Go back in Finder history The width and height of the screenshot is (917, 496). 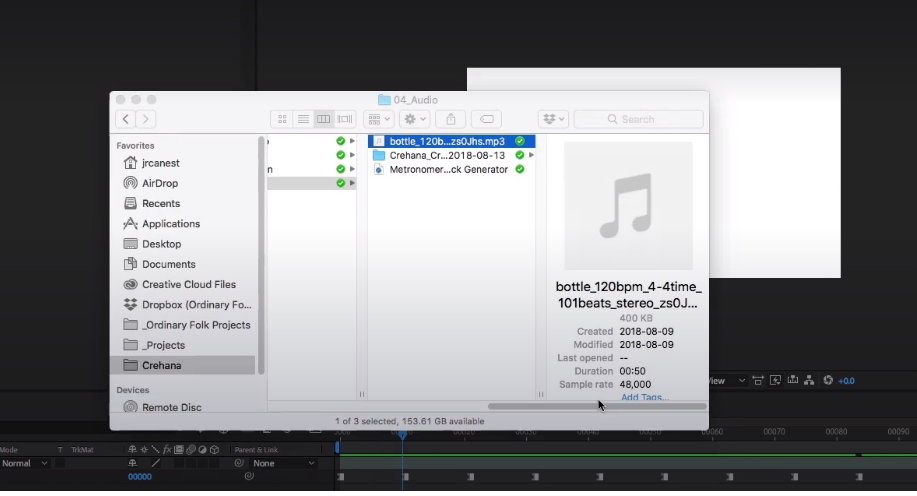coord(126,119)
